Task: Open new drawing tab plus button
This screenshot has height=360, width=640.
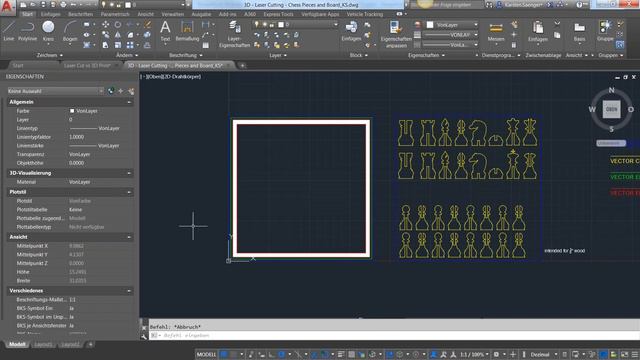Action: point(242,65)
